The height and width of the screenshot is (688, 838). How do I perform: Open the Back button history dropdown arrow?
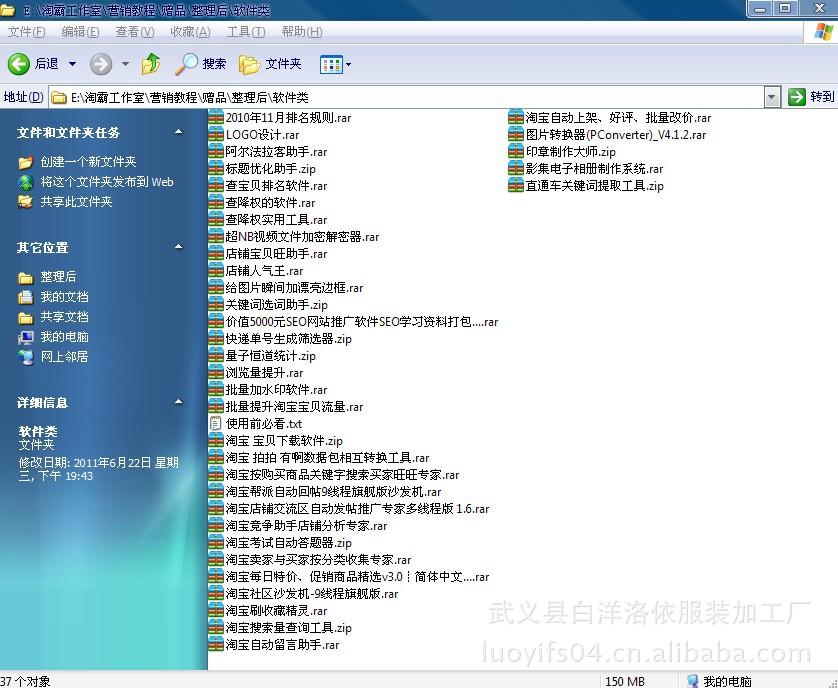tap(72, 64)
